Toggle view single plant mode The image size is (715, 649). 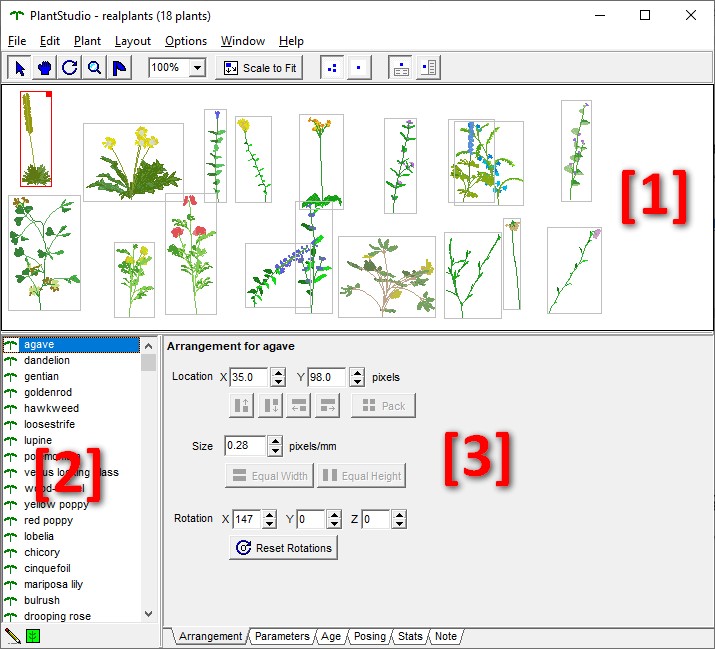(359, 68)
